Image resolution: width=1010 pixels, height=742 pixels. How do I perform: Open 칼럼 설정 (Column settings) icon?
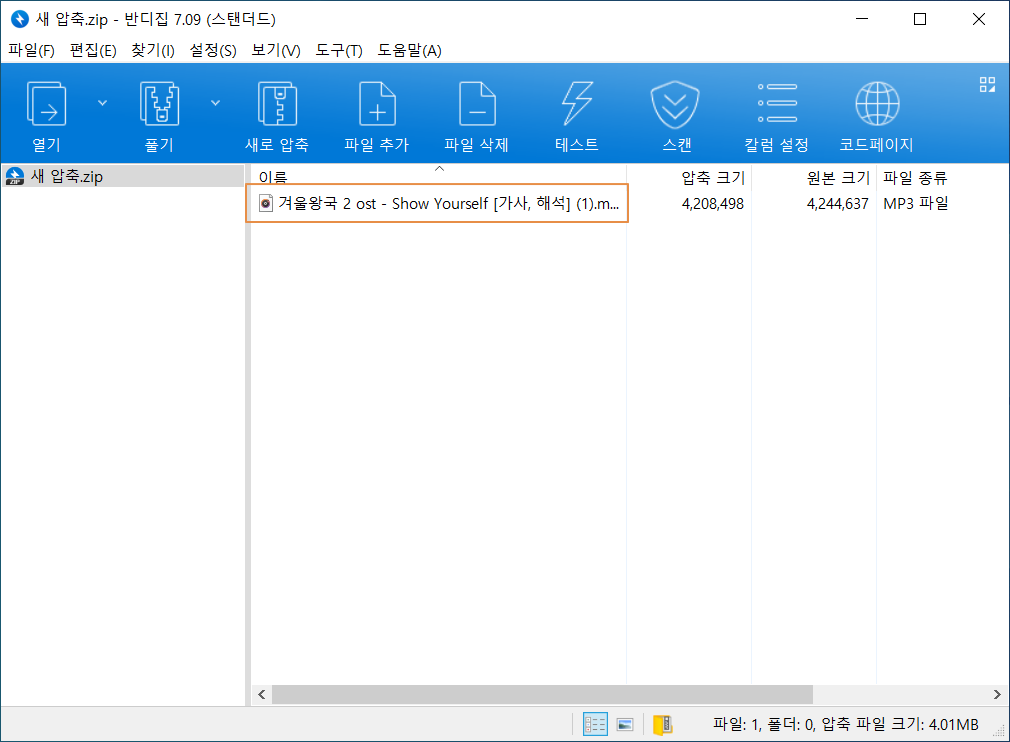coord(777,103)
